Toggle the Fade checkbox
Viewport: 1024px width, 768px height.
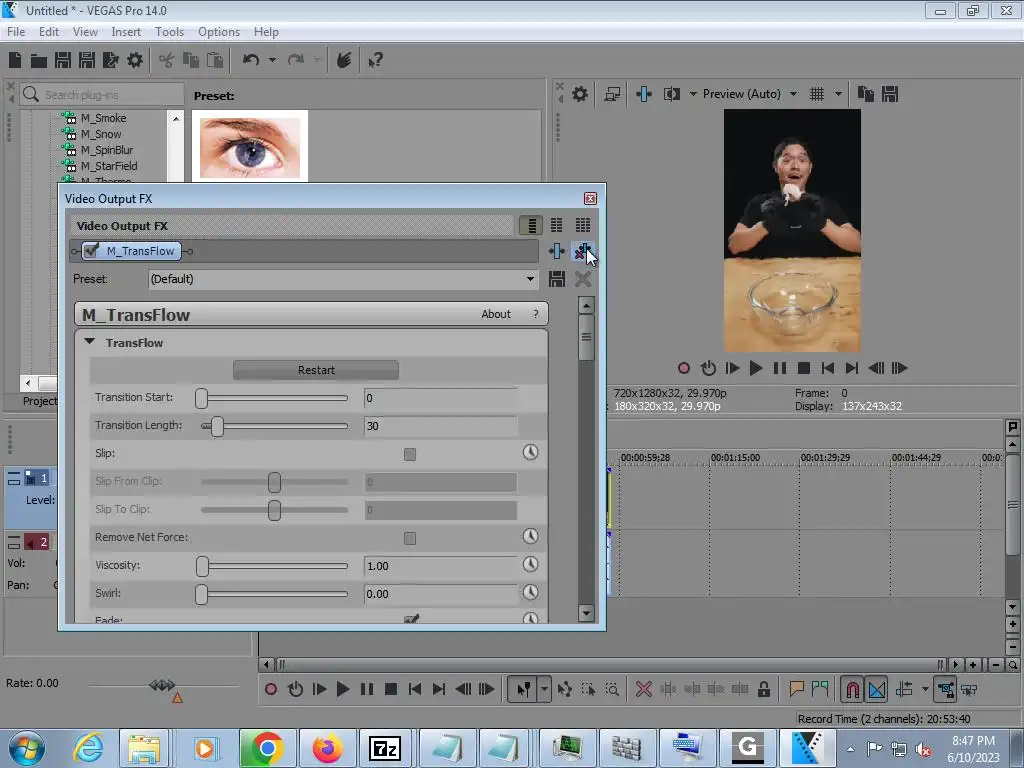tap(410, 618)
